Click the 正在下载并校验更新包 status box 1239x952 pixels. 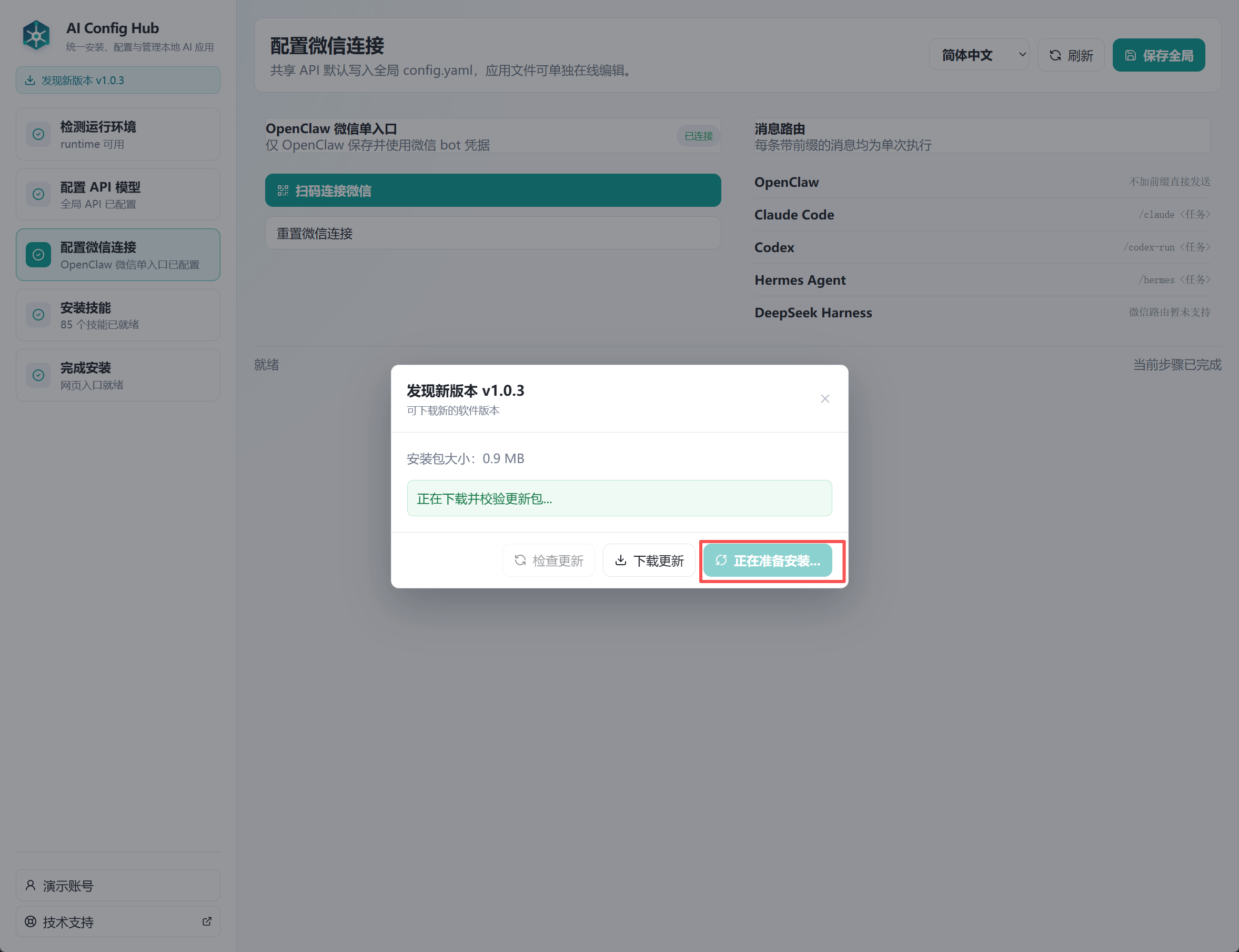tap(619, 498)
